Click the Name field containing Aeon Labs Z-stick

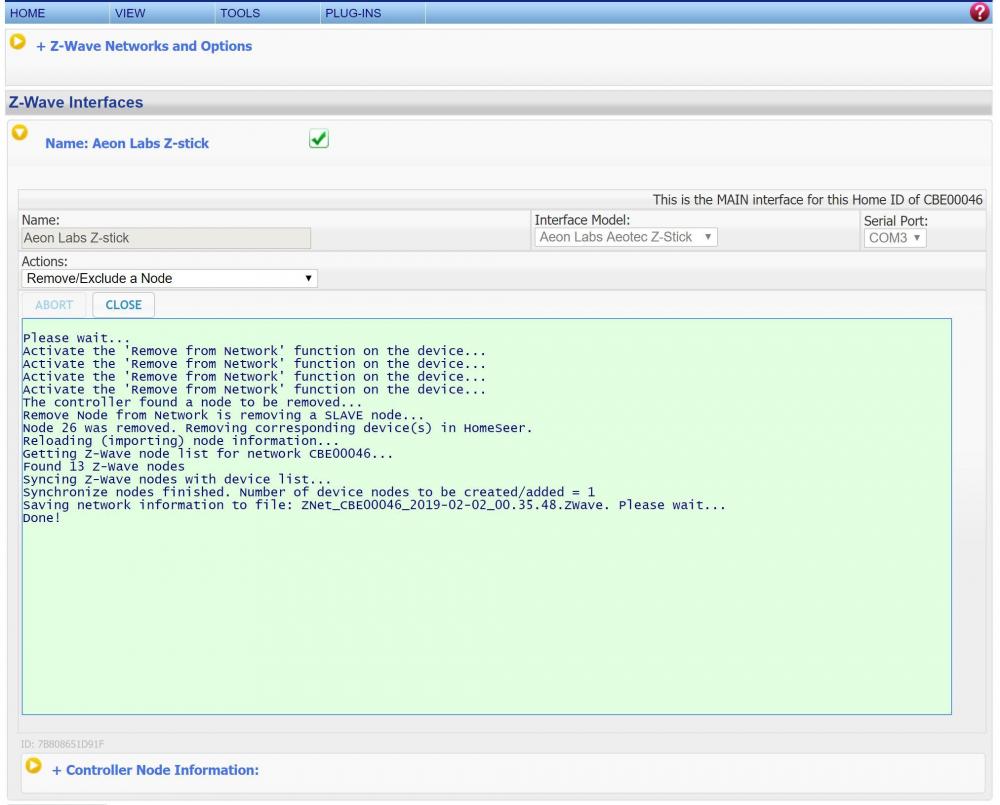click(x=166, y=238)
